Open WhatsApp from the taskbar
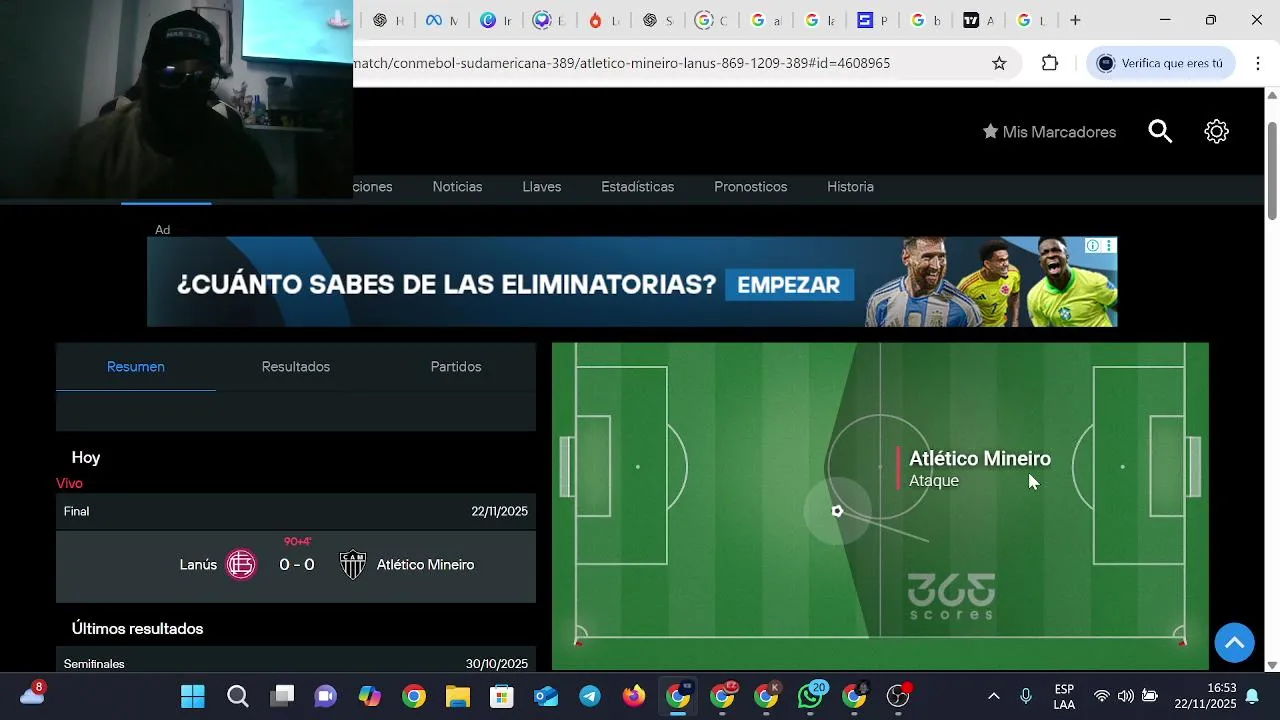 810,696
